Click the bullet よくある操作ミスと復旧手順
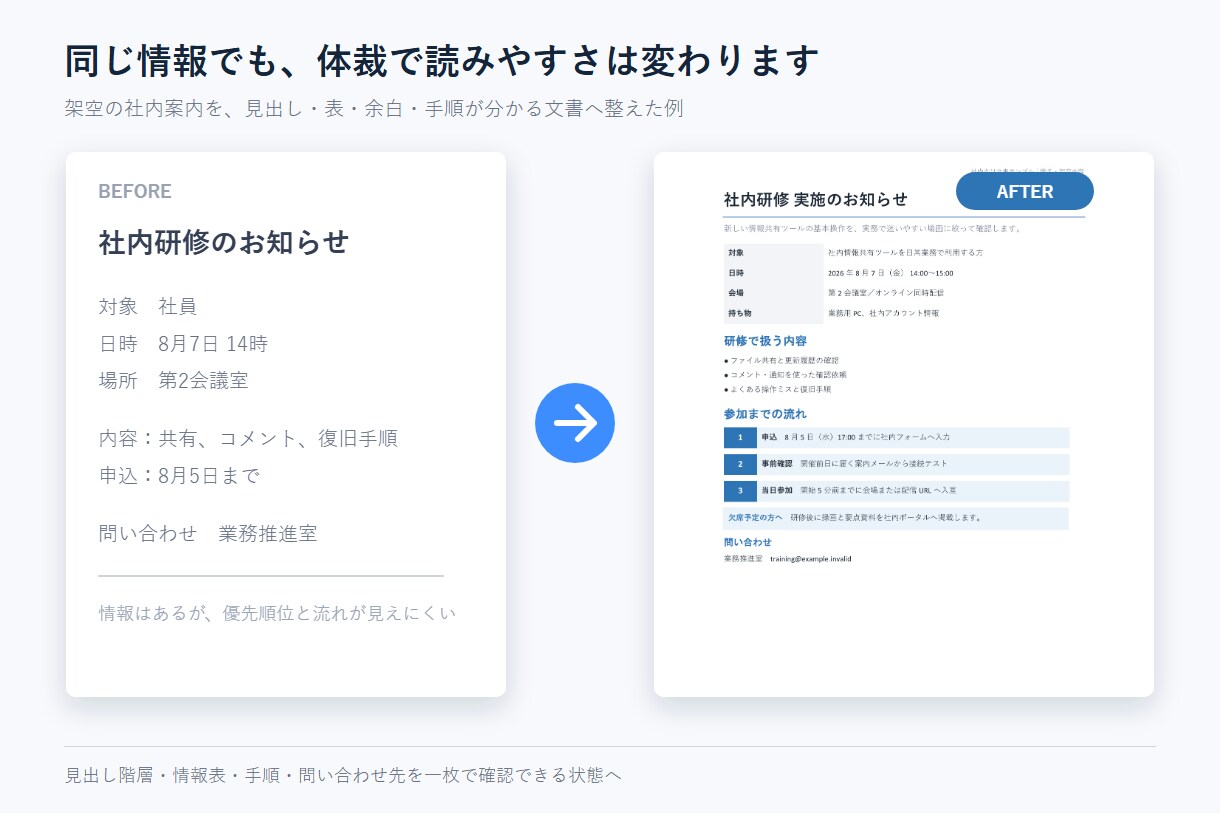The height and width of the screenshot is (813, 1220). [777, 389]
